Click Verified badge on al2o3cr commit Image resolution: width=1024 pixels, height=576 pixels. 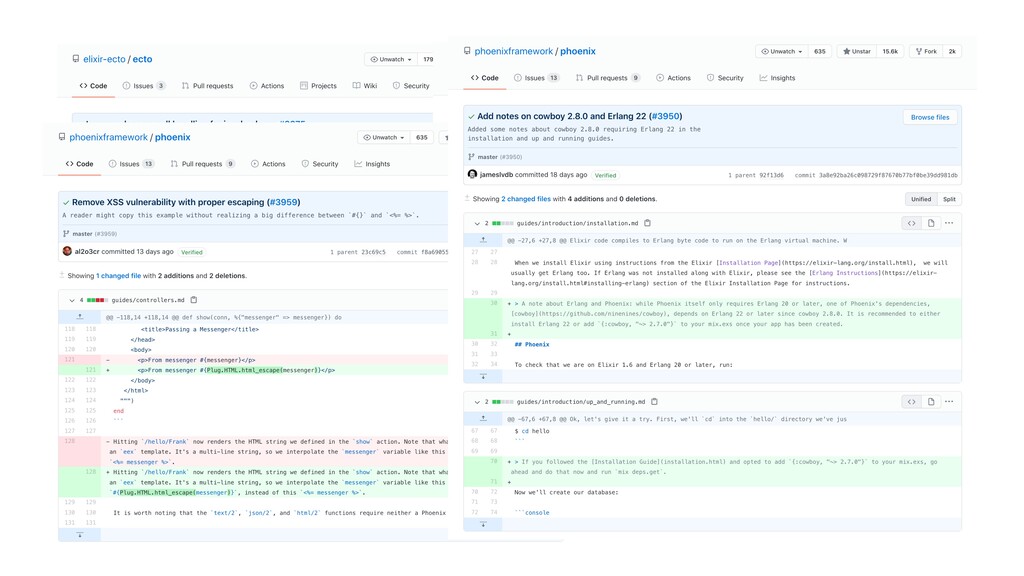[191, 252]
